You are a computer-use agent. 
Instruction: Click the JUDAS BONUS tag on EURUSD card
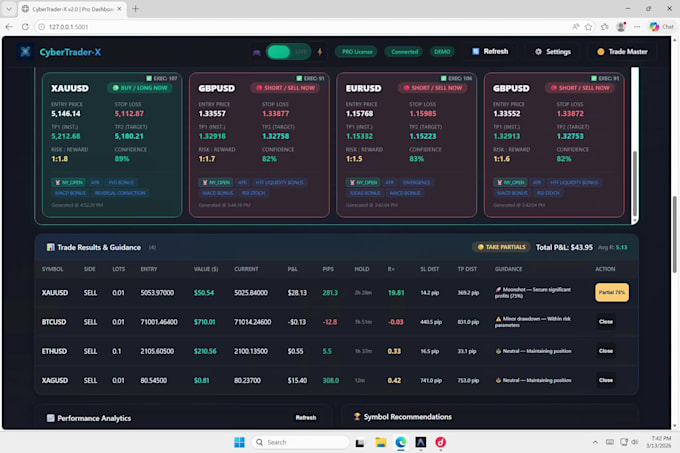365,193
